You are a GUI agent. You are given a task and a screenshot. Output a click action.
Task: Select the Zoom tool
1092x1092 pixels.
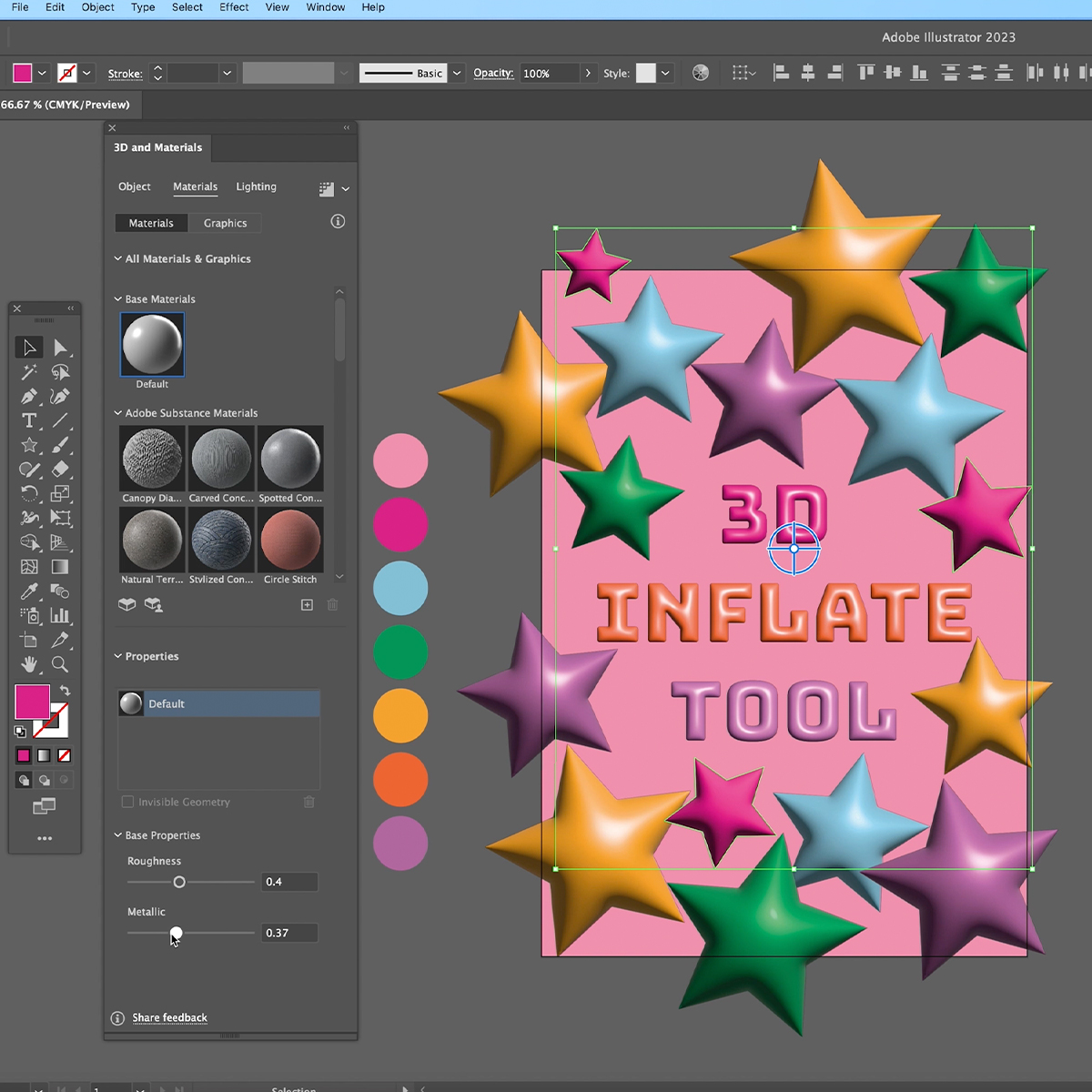click(60, 664)
